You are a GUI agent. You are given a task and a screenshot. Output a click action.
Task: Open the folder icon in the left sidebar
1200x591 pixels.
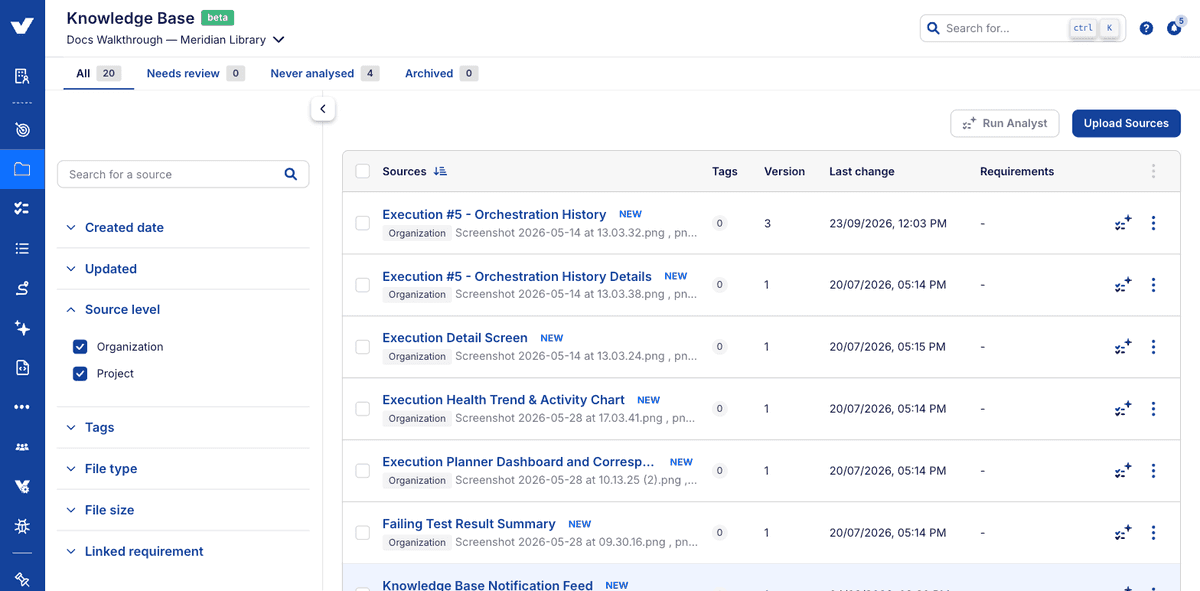click(x=22, y=169)
